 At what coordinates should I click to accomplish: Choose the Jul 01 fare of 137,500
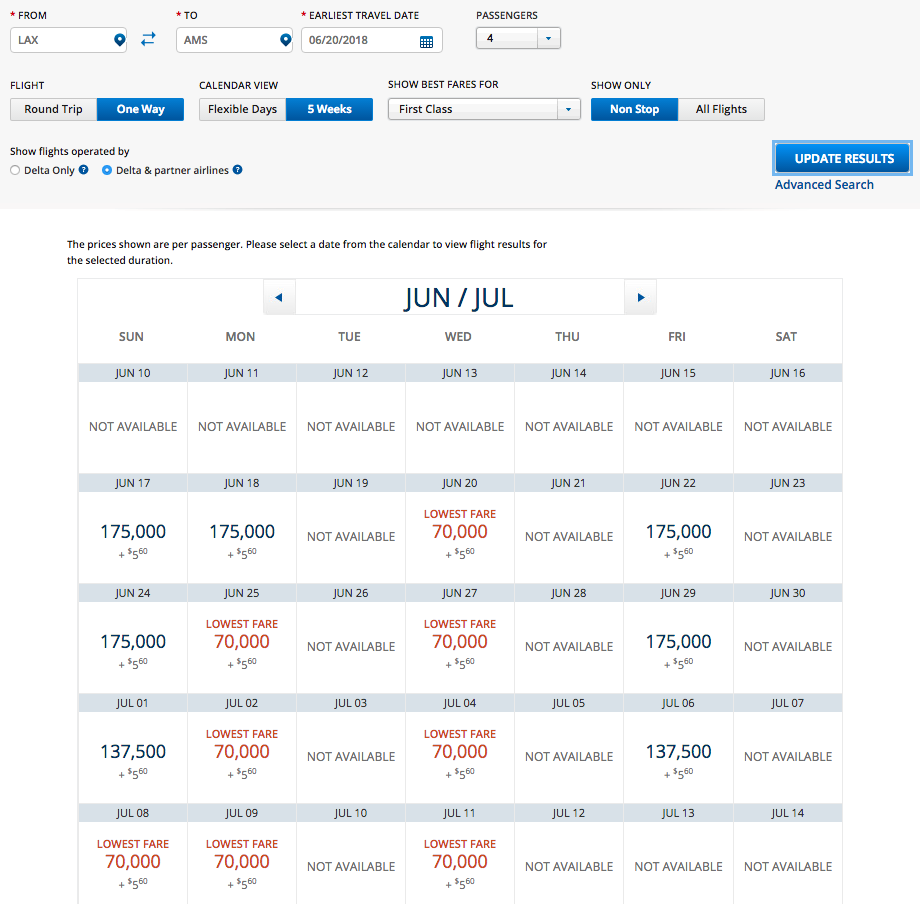(132, 752)
